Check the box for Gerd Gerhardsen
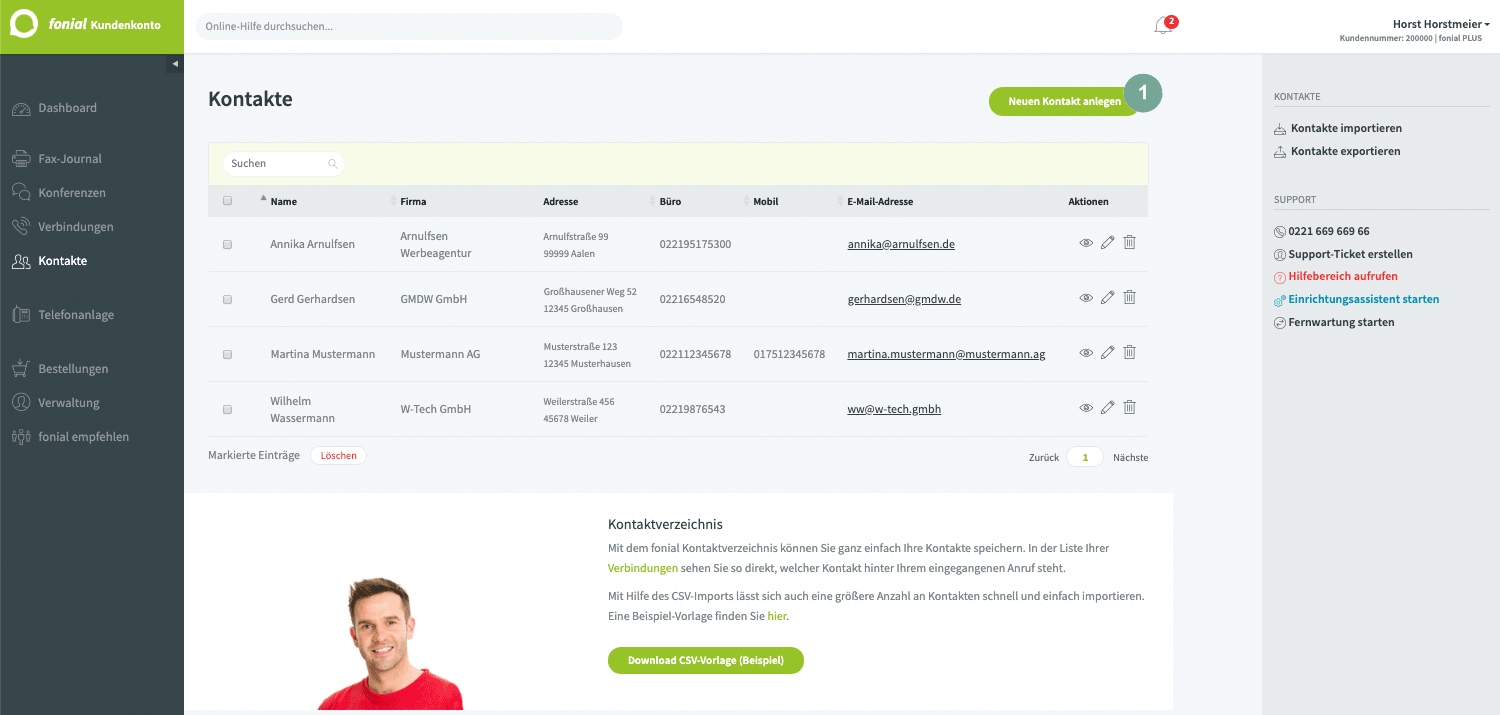Screen dimensions: 1500x715 click(227, 299)
